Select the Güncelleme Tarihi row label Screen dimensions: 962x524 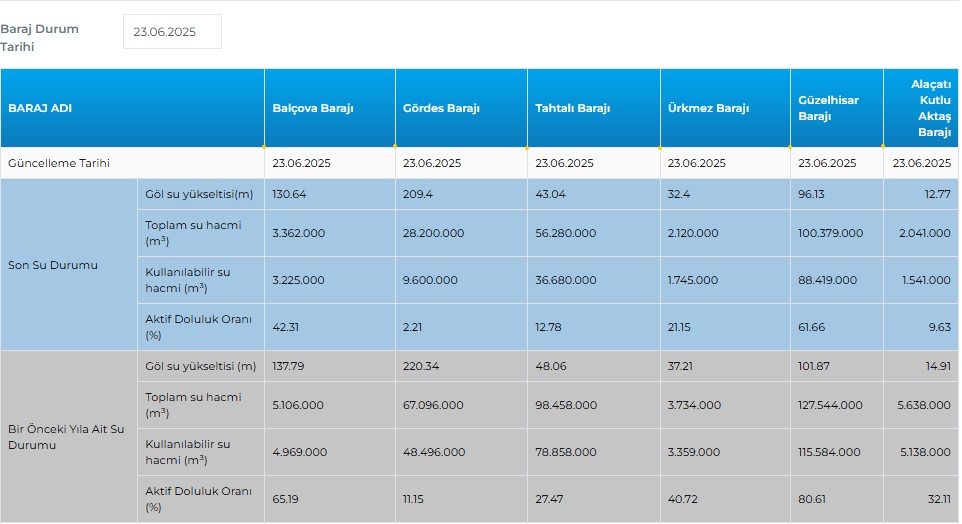coord(59,163)
